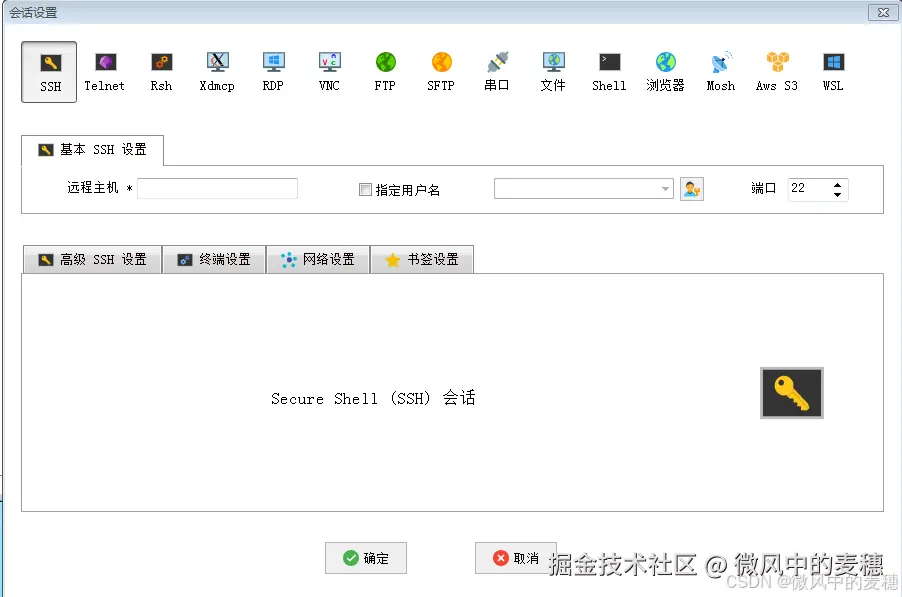Open the username dropdown list
The height and width of the screenshot is (597, 902).
[x=663, y=188]
